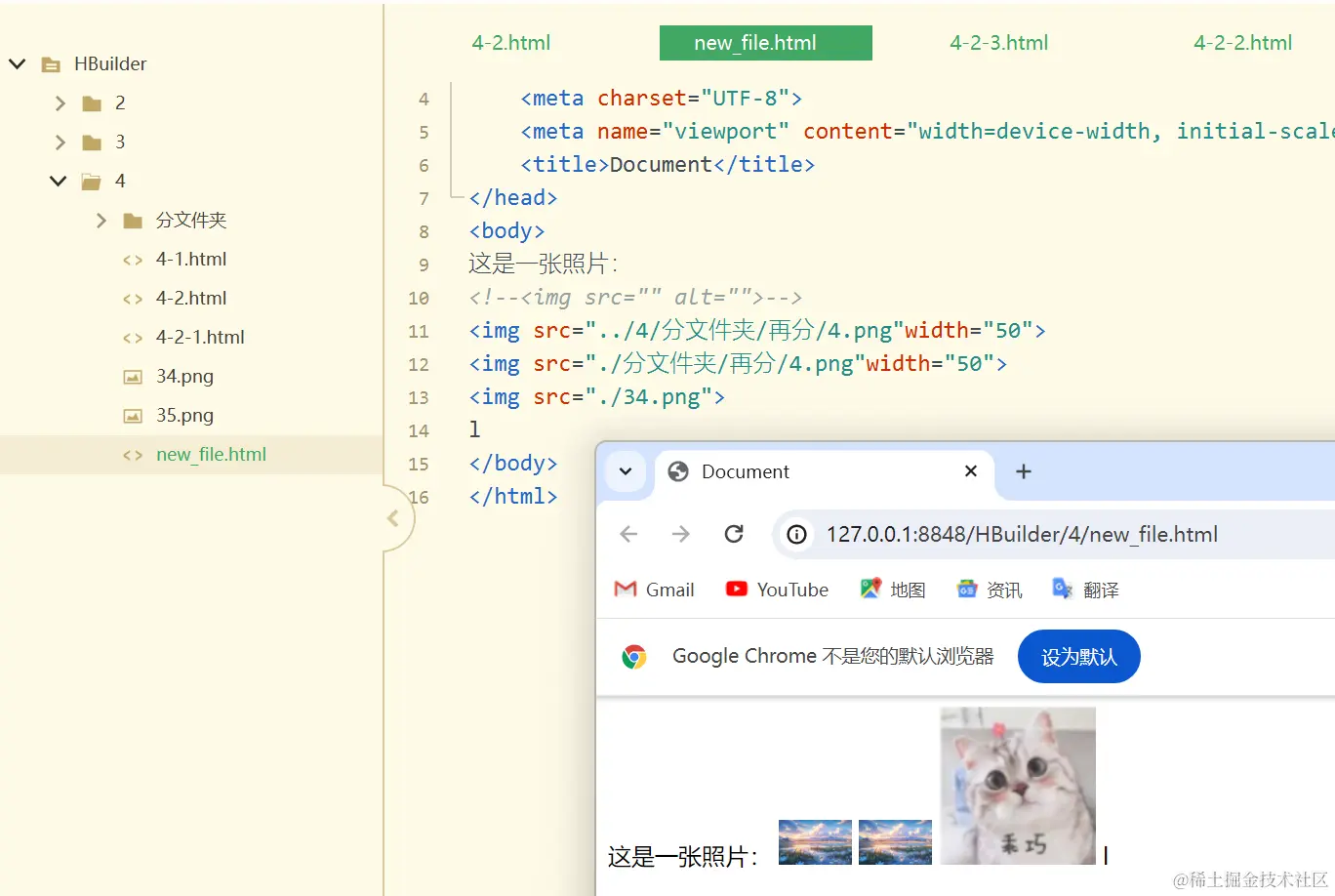Click the first small landscape image

[815, 842]
